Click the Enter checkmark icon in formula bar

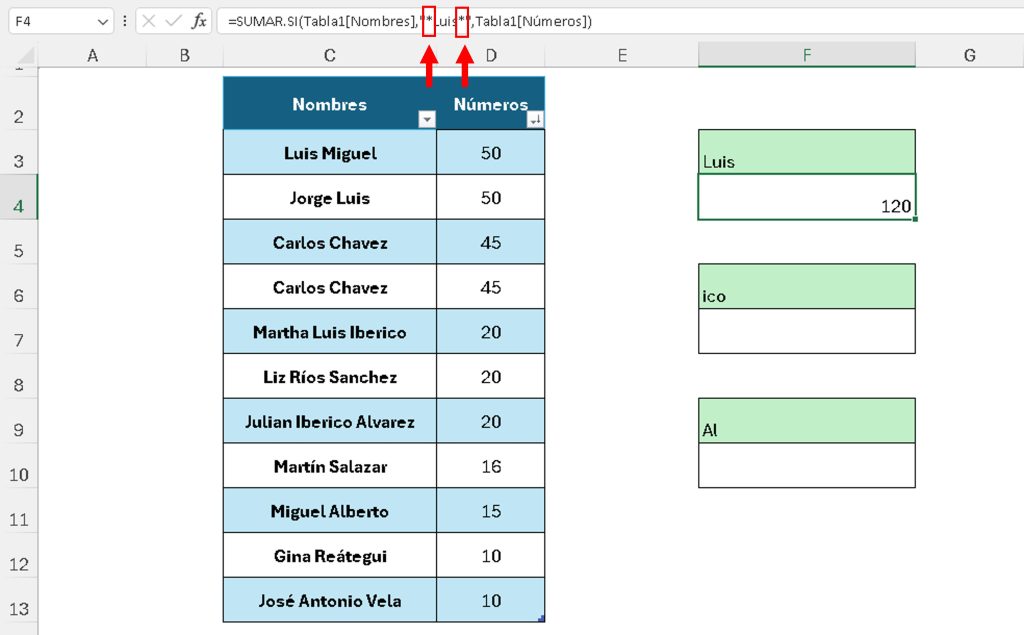point(173,20)
